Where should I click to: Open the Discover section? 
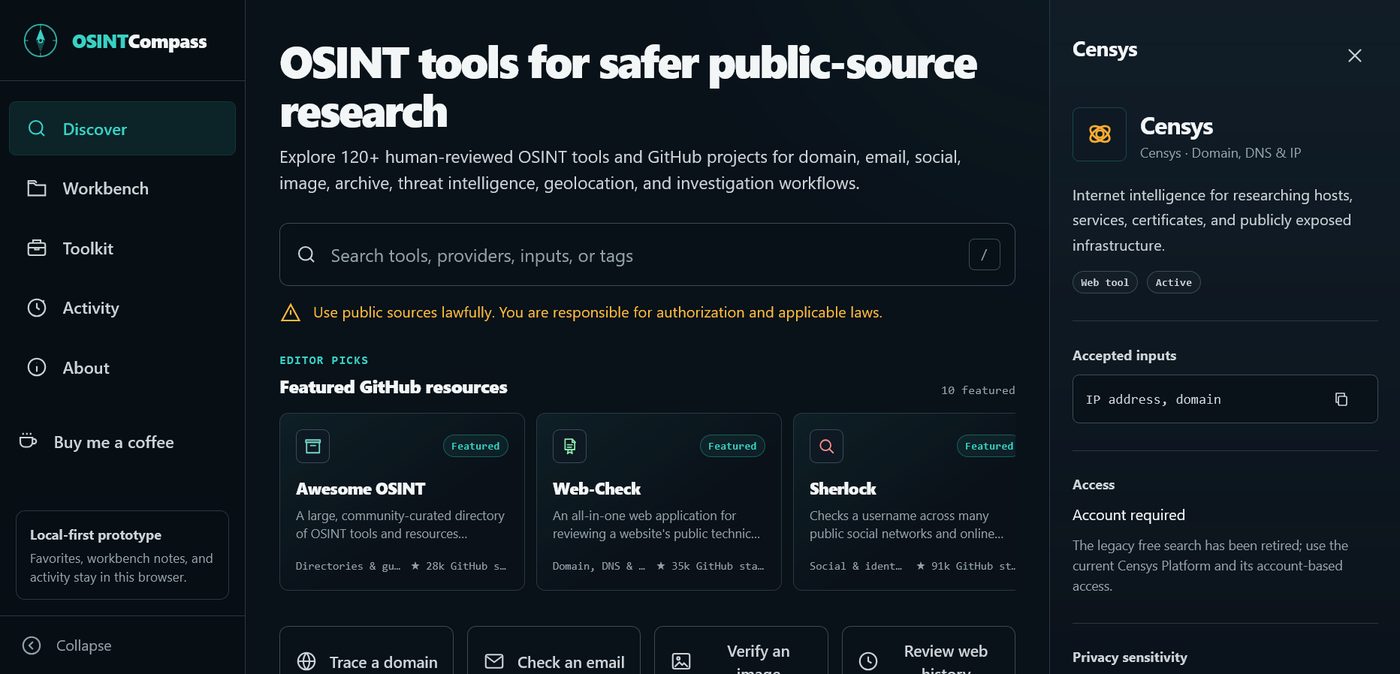click(122, 128)
